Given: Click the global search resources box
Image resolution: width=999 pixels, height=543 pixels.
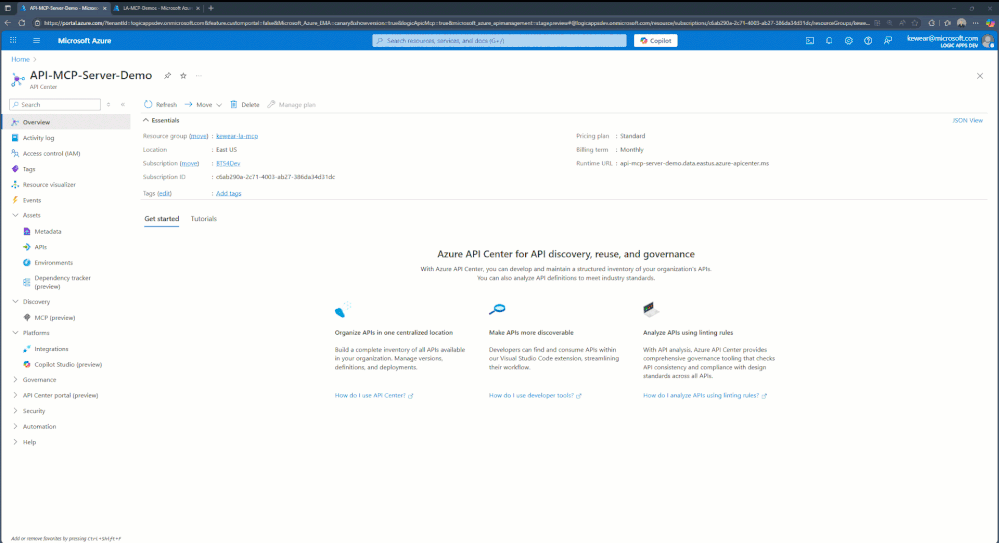Looking at the screenshot, I should 500,40.
